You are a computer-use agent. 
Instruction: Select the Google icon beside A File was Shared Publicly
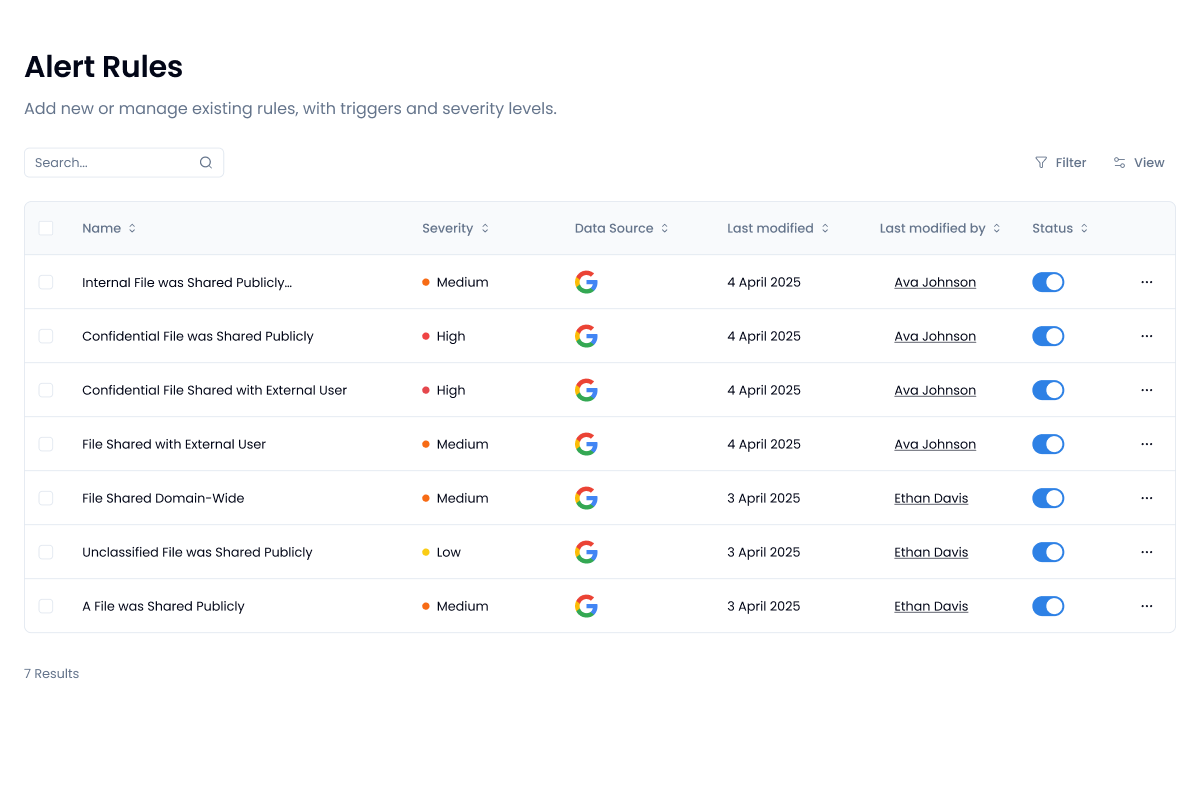(x=586, y=606)
